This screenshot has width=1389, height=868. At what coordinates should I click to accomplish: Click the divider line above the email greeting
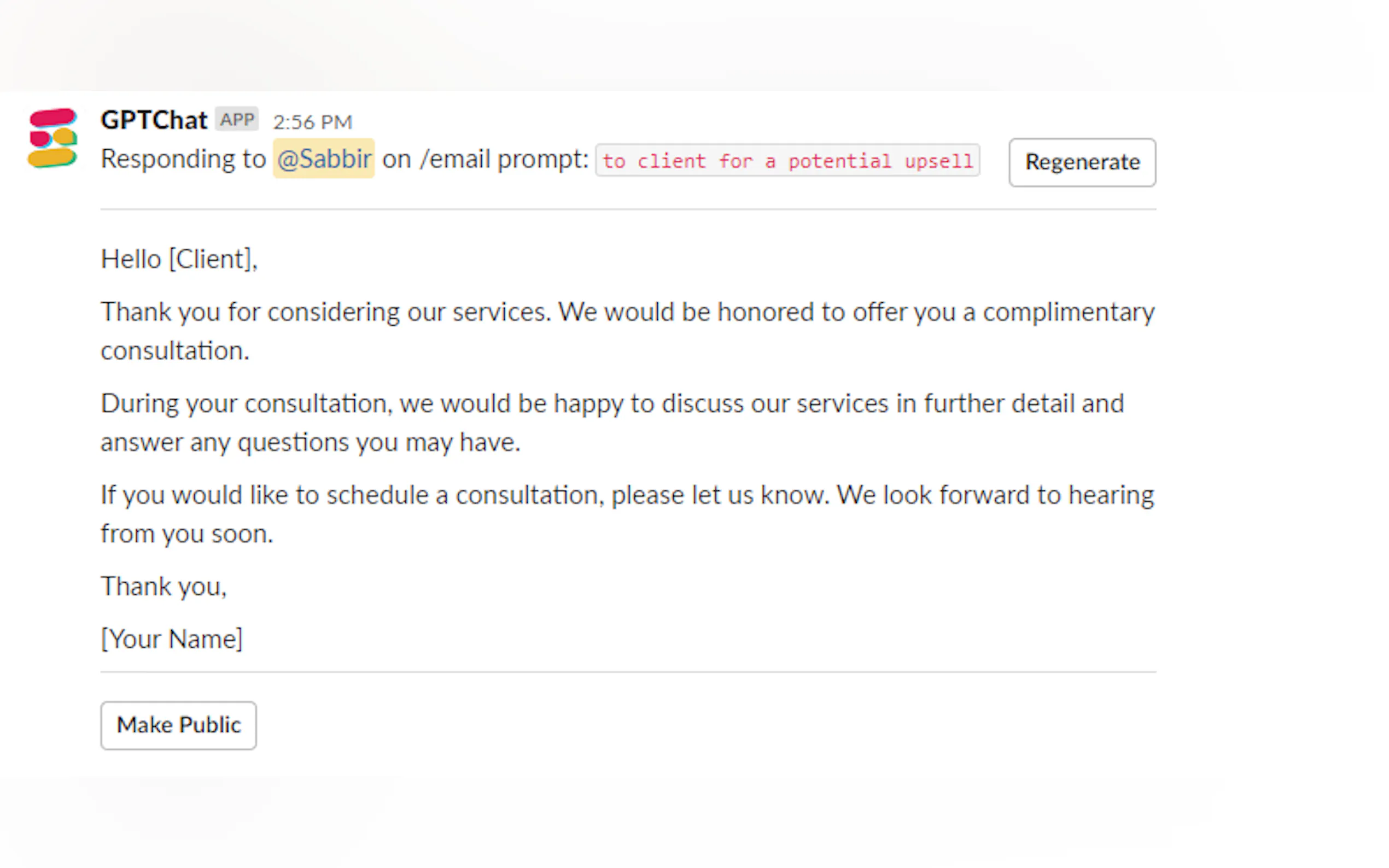[628, 209]
